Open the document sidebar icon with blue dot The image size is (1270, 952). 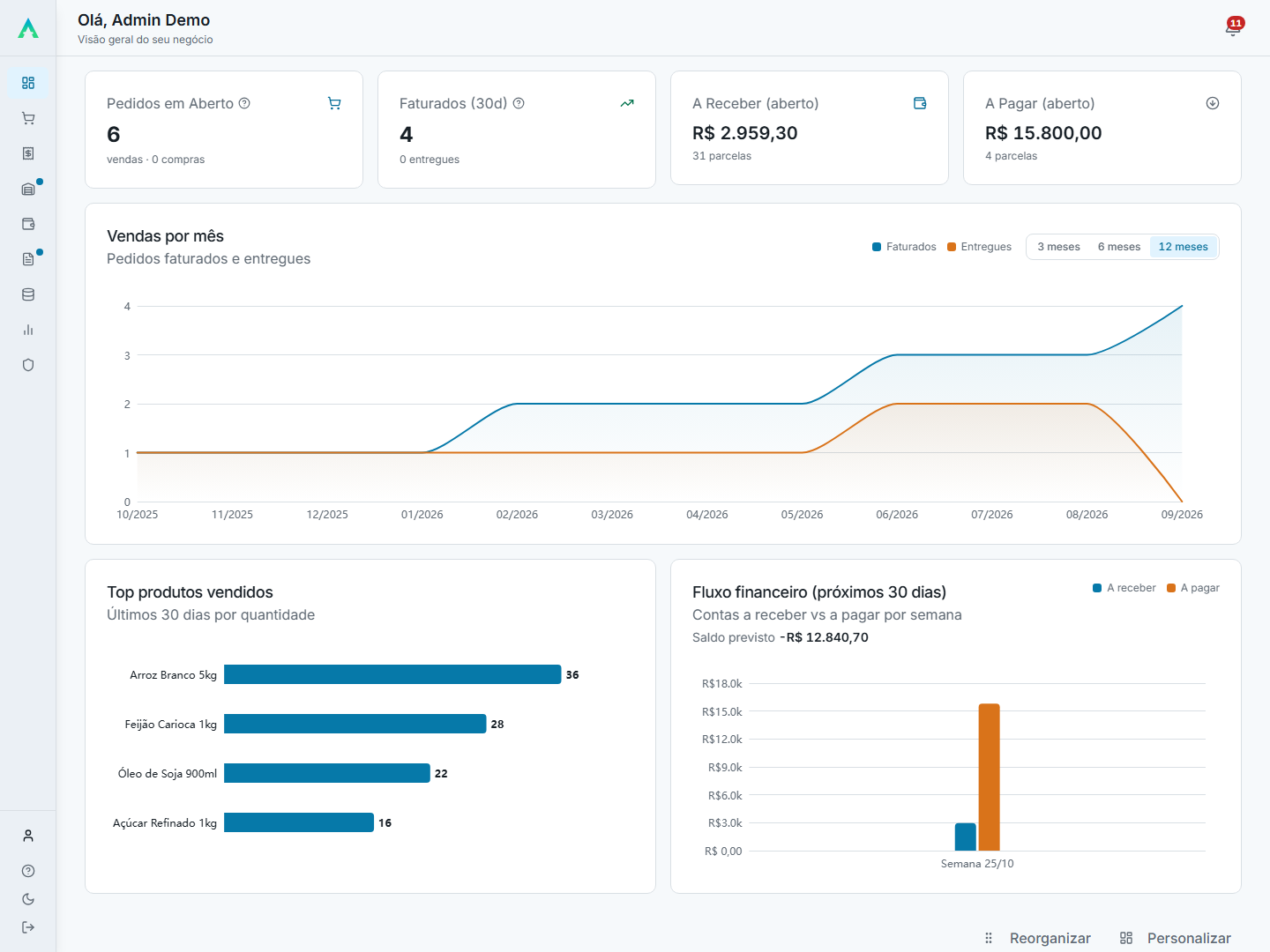click(28, 259)
